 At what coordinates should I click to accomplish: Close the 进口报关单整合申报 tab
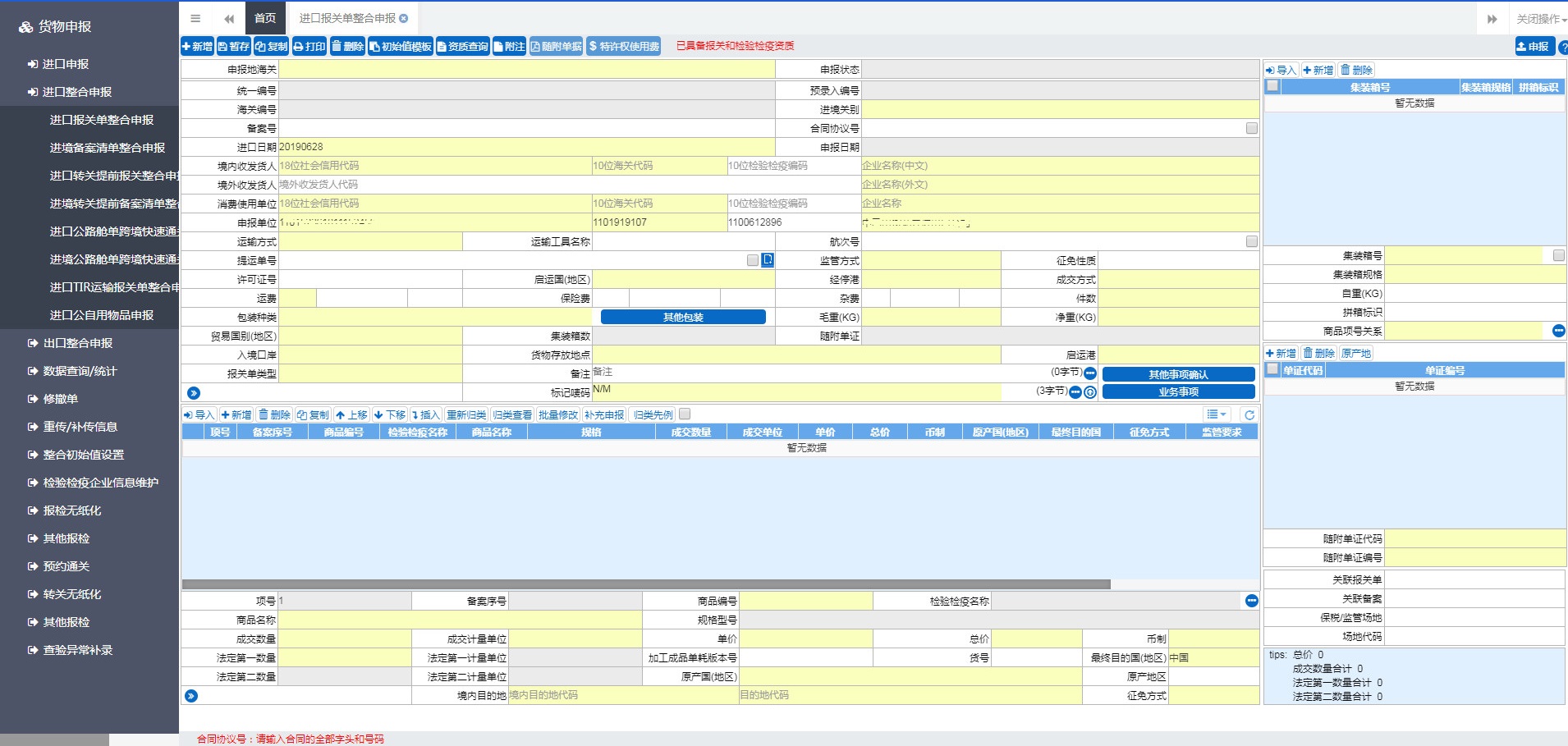click(404, 18)
